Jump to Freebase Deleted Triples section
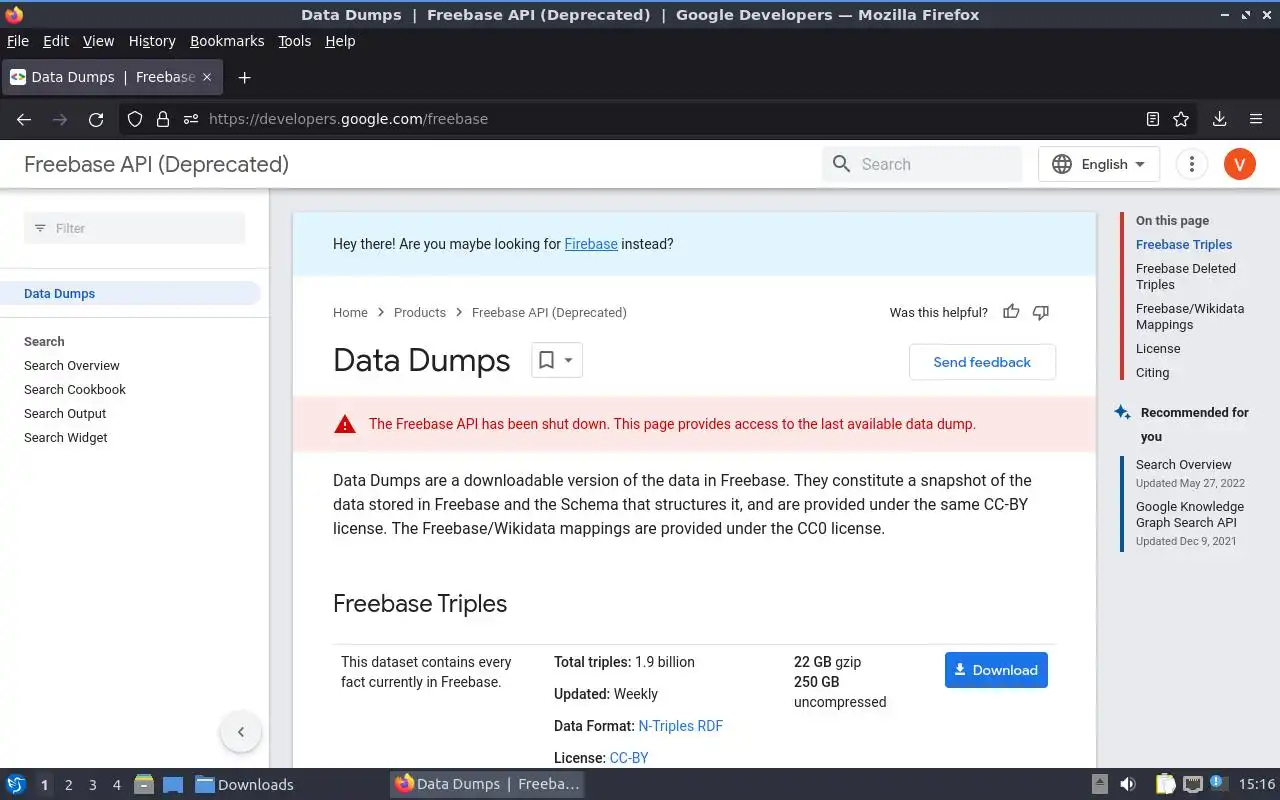1280x800 pixels. 1186,276
